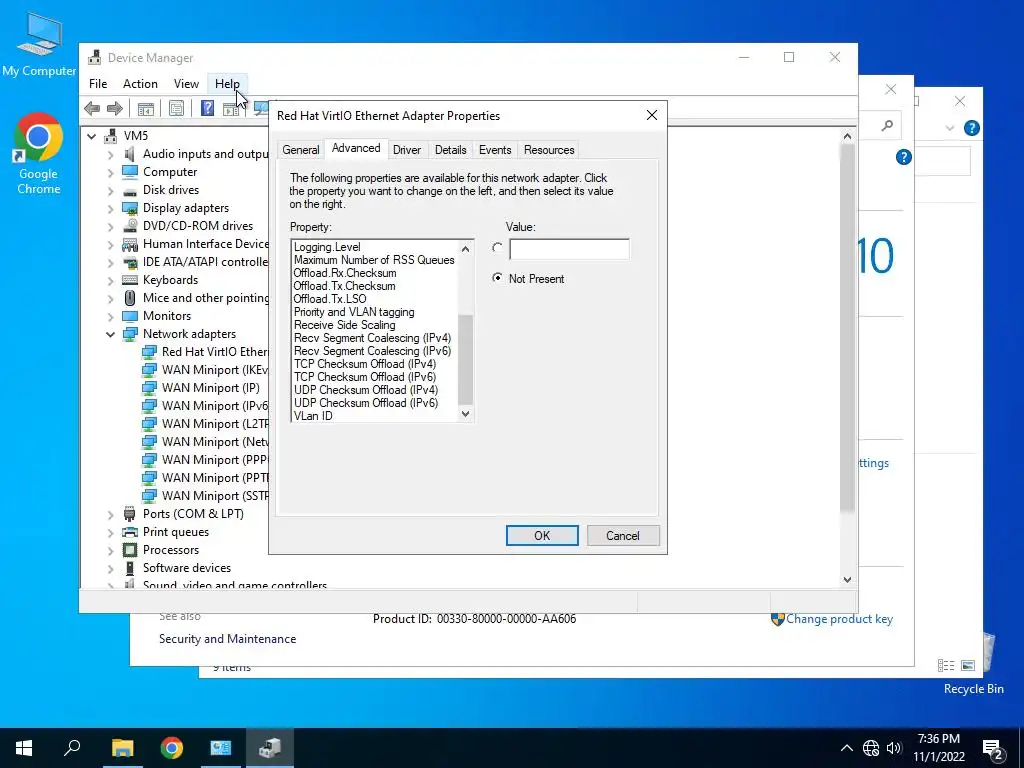This screenshot has width=1024, height=768.
Task: Open the Action menu
Action: pyautogui.click(x=140, y=84)
